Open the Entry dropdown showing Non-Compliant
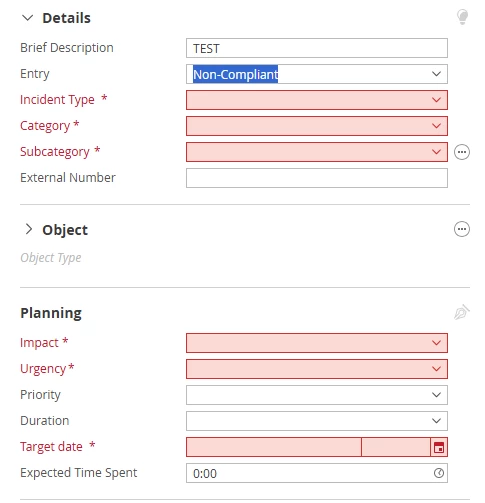This screenshot has height=503, width=485. pyautogui.click(x=317, y=74)
